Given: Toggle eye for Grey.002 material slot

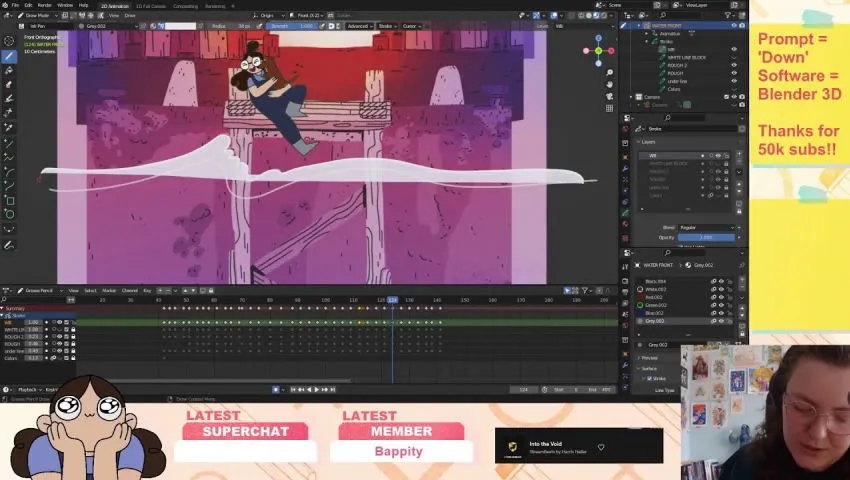Looking at the screenshot, I should click(x=722, y=321).
